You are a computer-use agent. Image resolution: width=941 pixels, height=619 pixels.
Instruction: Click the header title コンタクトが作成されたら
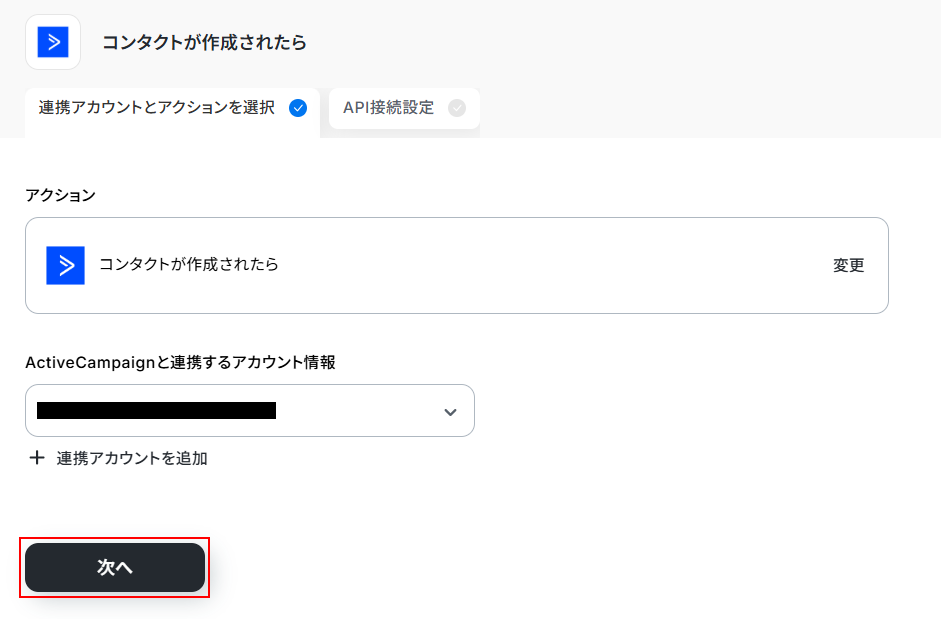coord(204,42)
